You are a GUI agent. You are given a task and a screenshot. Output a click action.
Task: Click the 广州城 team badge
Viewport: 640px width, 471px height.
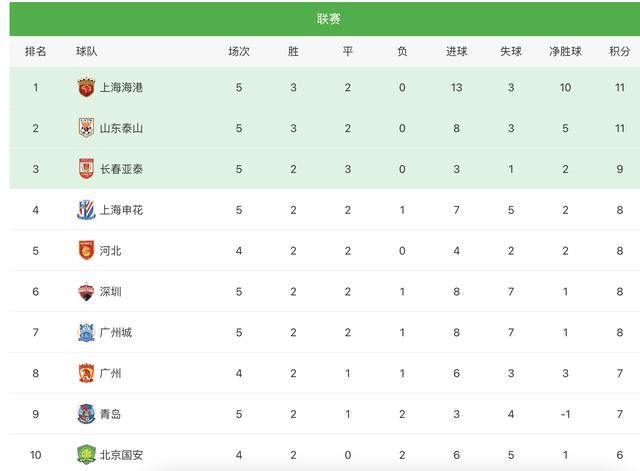[x=86, y=332]
